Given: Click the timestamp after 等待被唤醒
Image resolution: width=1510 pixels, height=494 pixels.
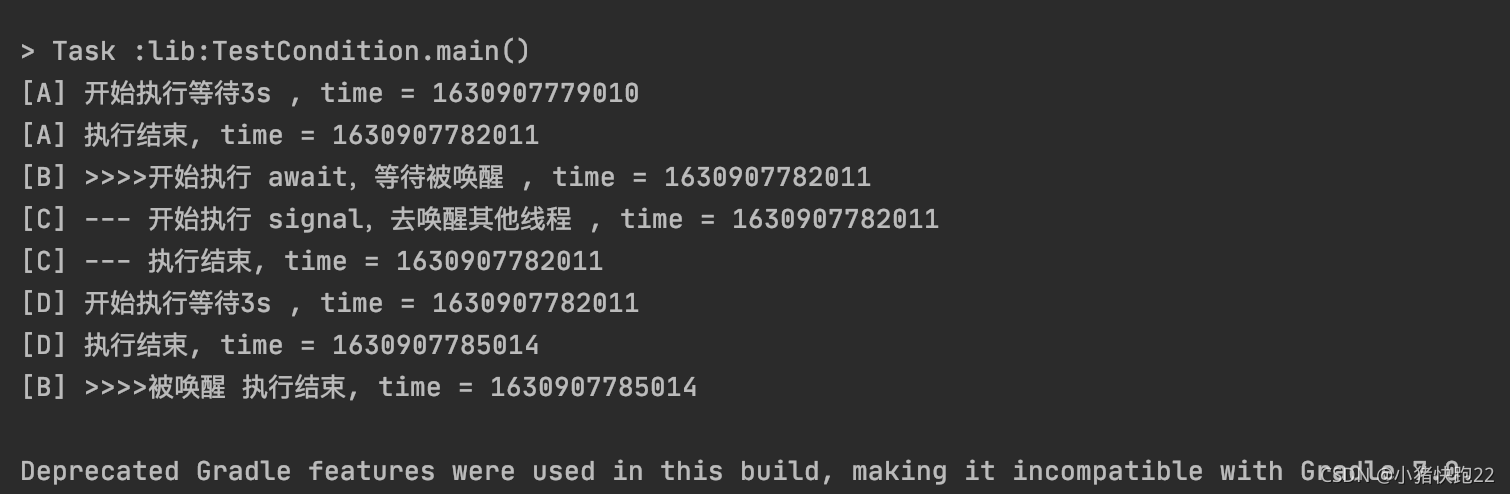Looking at the screenshot, I should 767,177.
